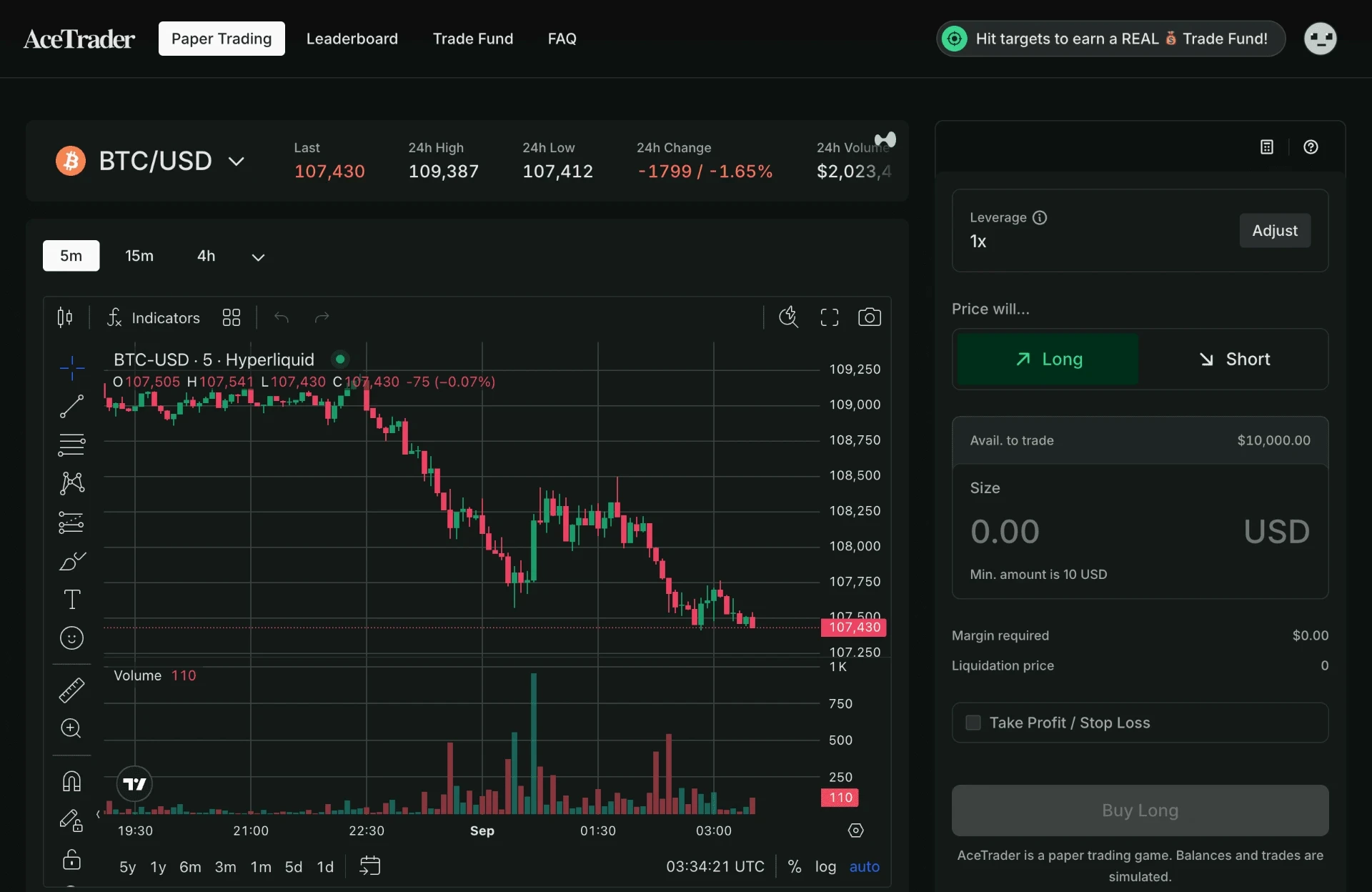Undo the last chart action
The width and height of the screenshot is (1372, 892).
[x=281, y=317]
